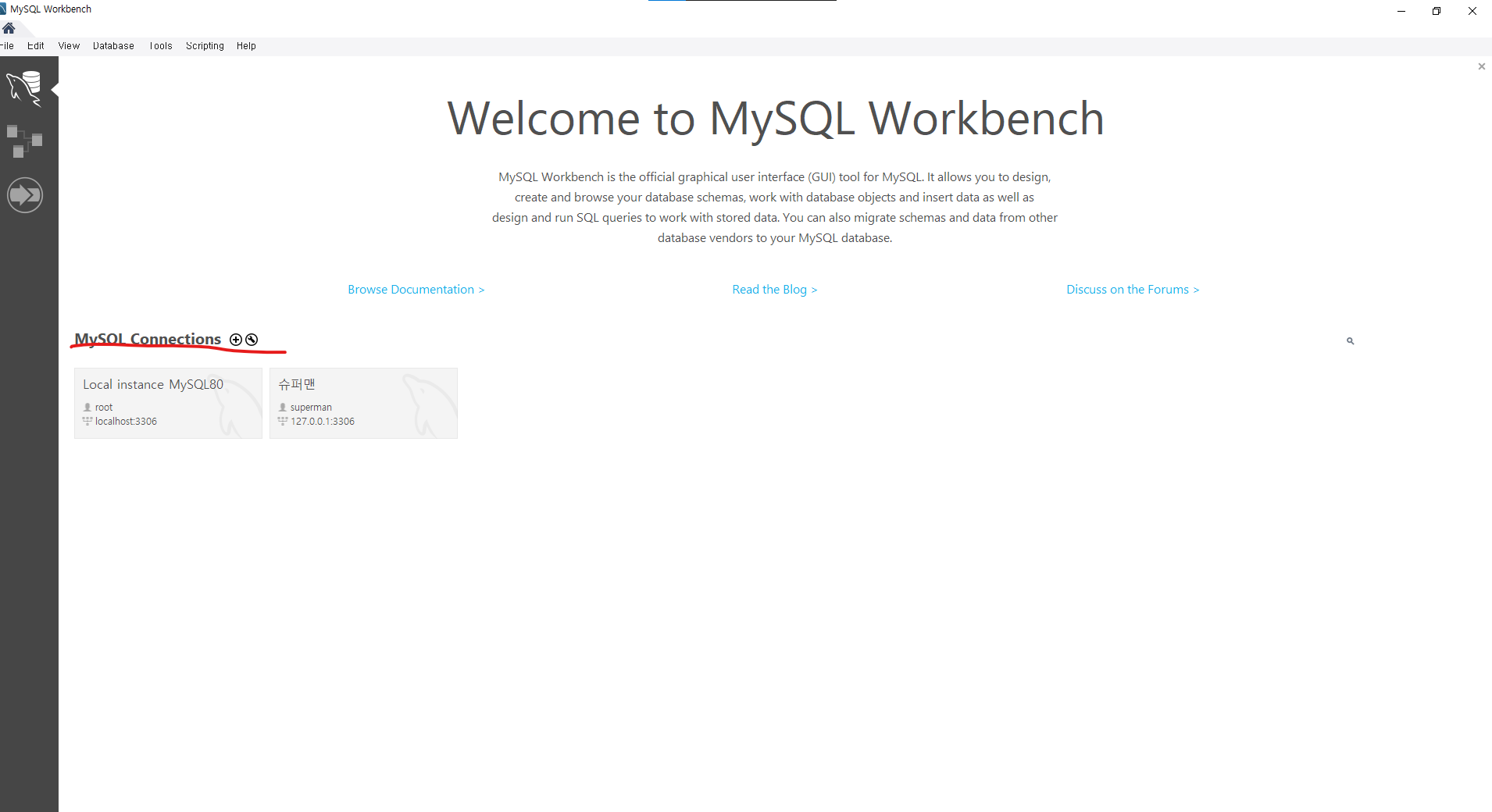Open the View menu
This screenshot has width=1492, height=812.
tap(69, 46)
